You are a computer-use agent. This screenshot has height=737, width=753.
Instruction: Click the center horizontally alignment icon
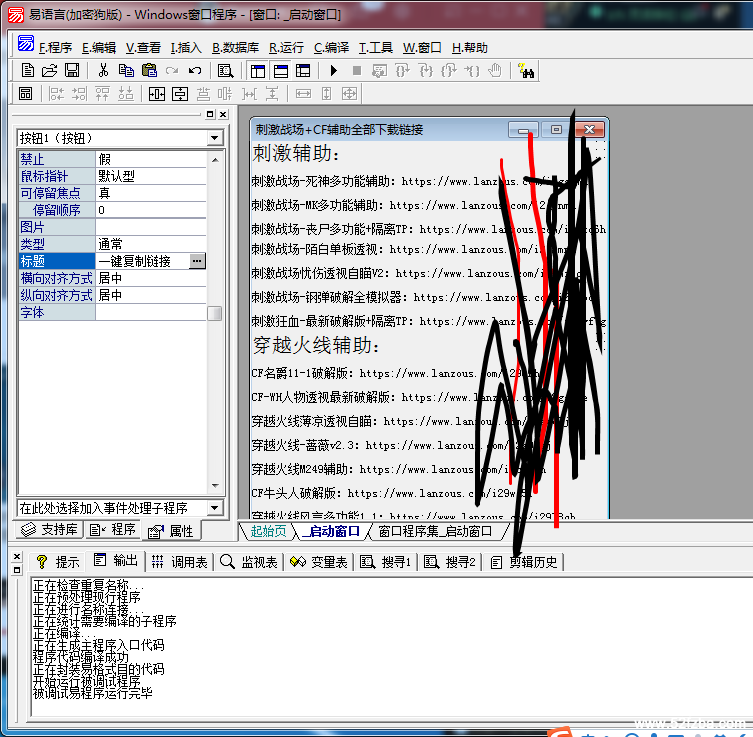[x=157, y=94]
